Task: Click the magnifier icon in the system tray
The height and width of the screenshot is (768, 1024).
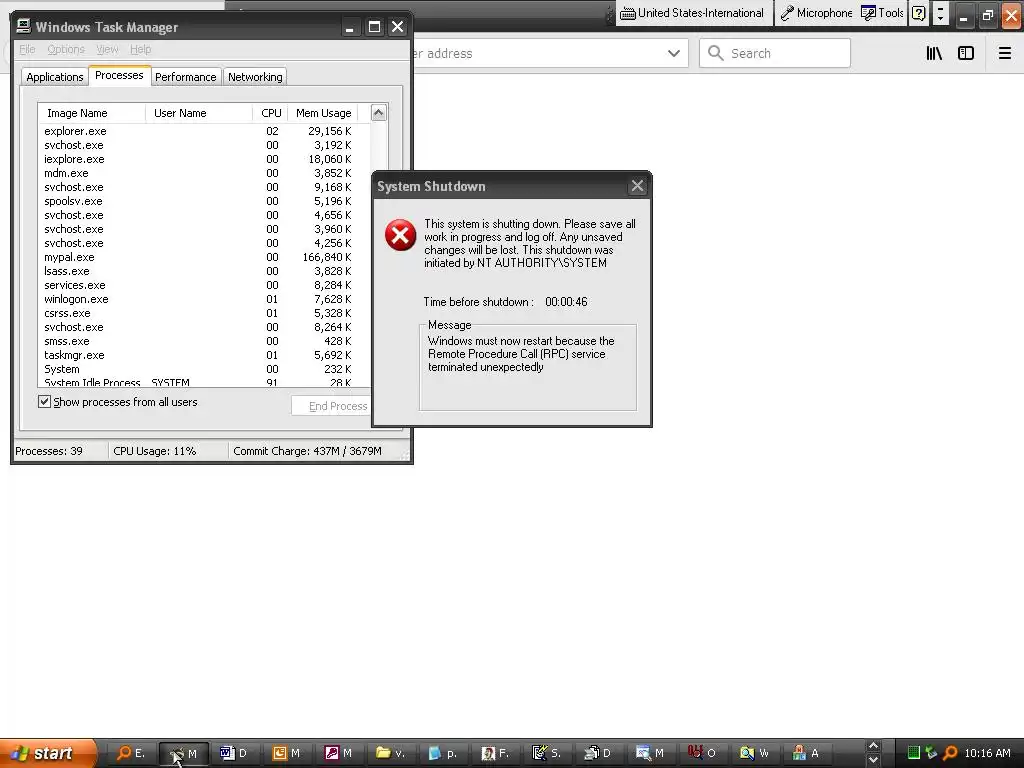Action: [x=950, y=753]
